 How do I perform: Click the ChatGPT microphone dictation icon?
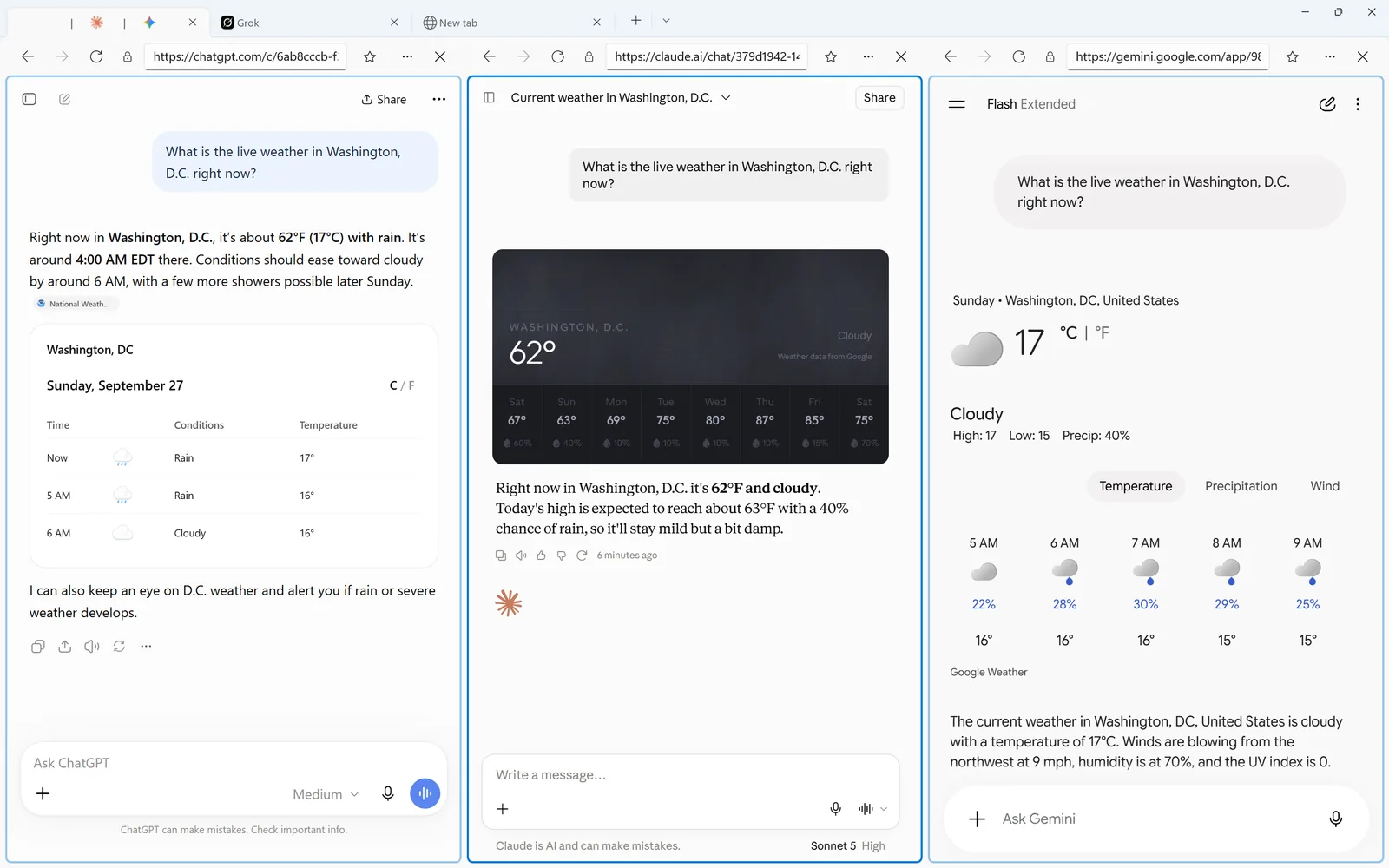(x=388, y=793)
